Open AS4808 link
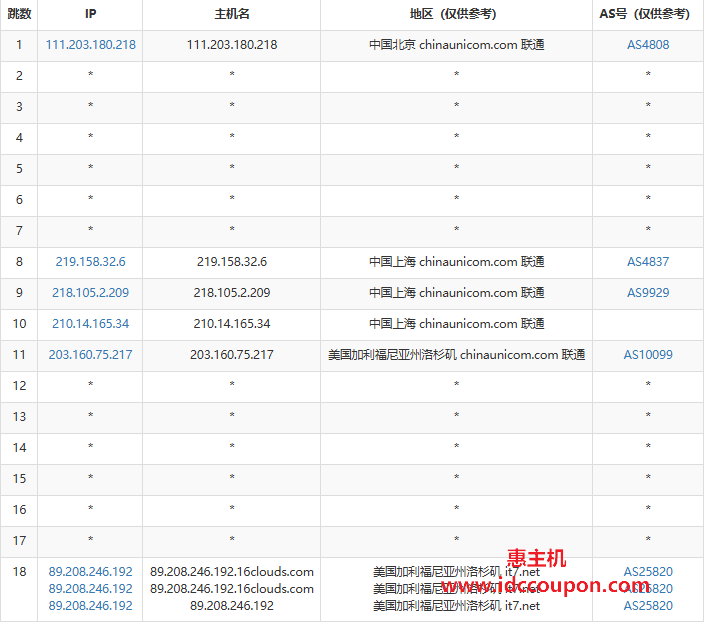This screenshot has width=704, height=623. (648, 44)
